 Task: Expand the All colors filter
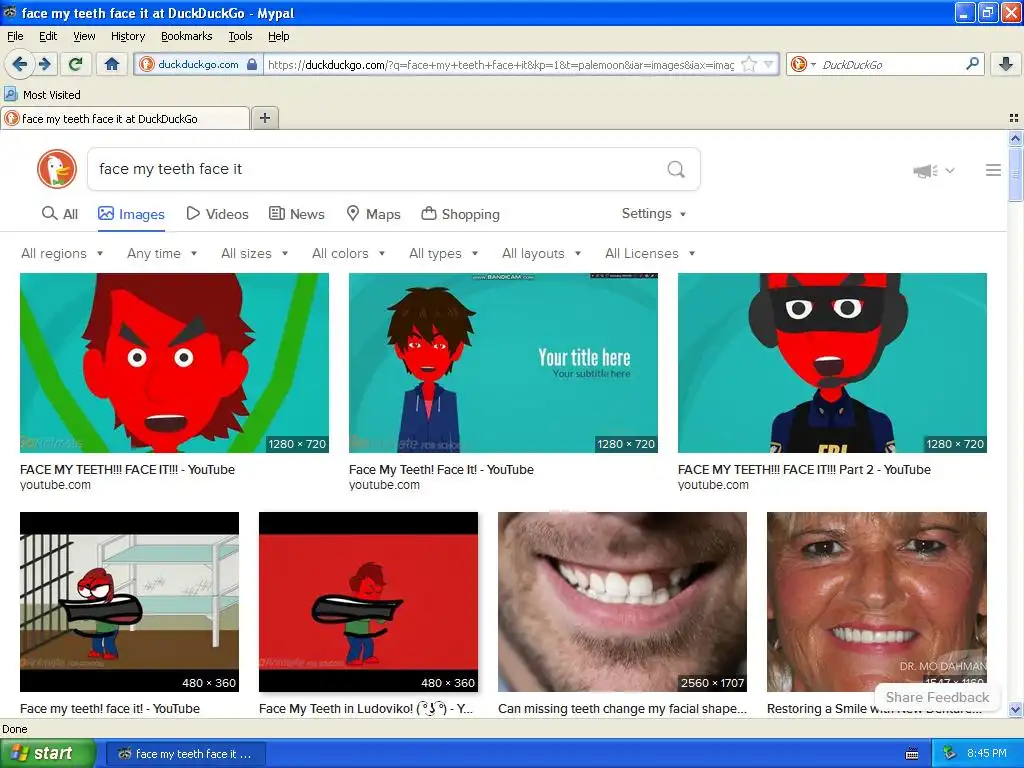349,253
